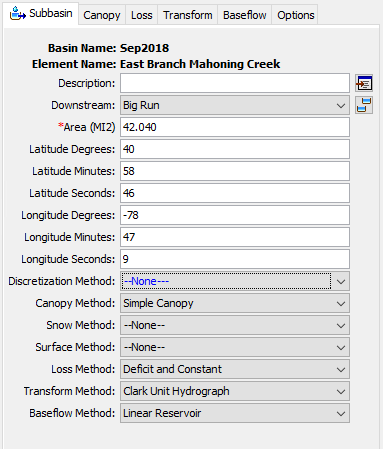Open the Discretization Method dropdown
383x449 pixels.
pos(235,281)
